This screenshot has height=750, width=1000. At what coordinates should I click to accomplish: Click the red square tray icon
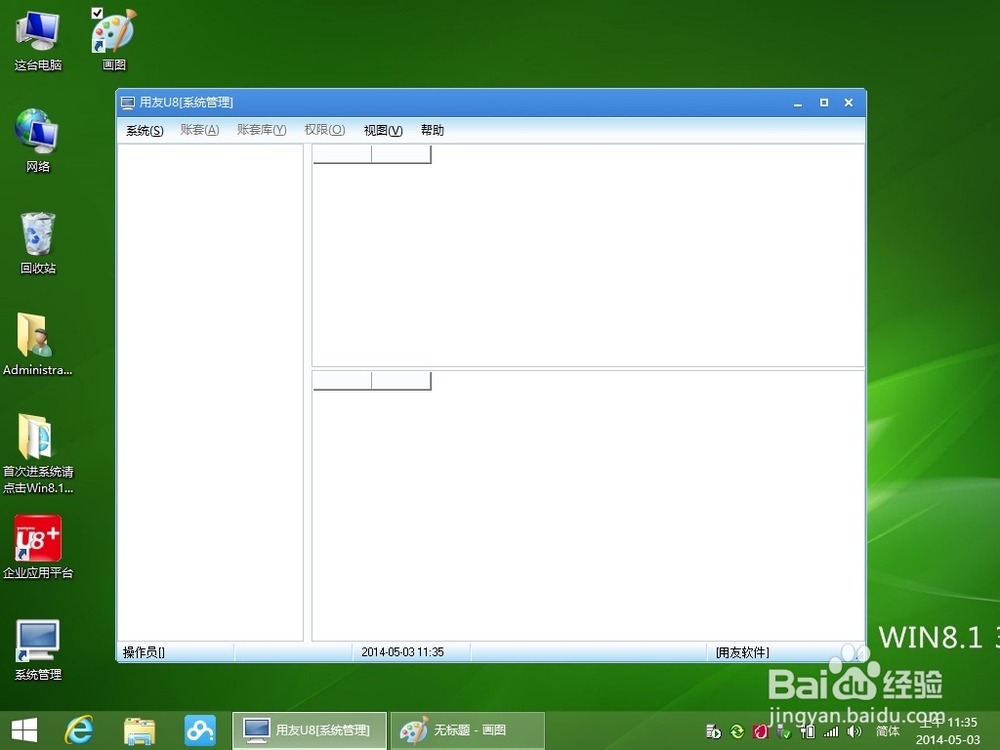click(760, 732)
